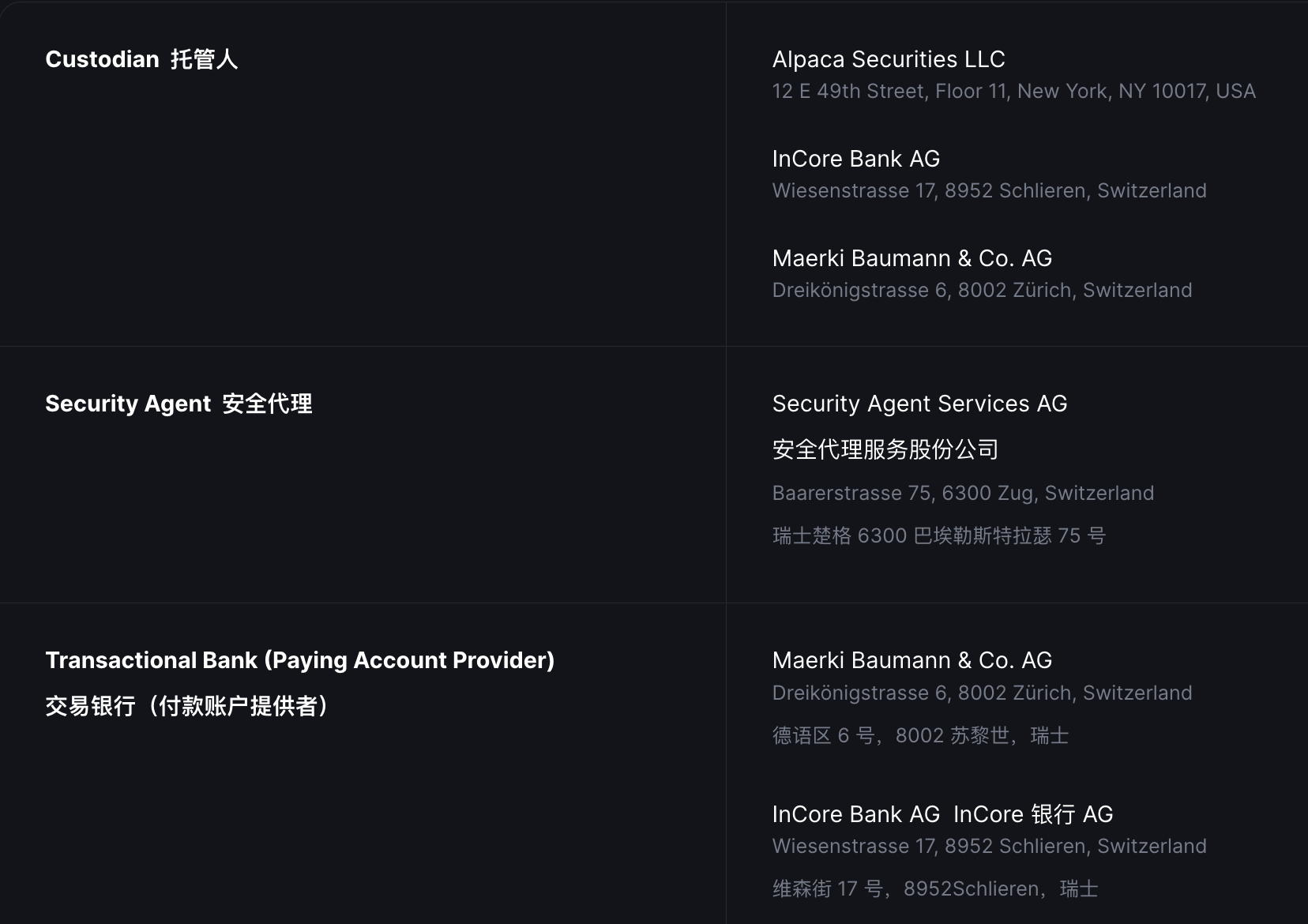Click InCore Bank AG under Custodian
Screen dimensions: 1308x924
click(x=856, y=159)
